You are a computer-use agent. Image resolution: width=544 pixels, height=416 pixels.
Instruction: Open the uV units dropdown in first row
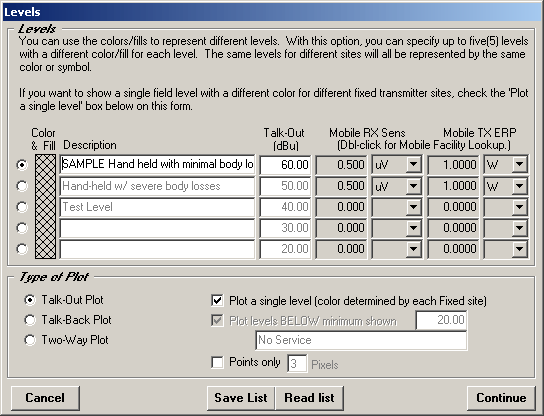click(x=414, y=164)
